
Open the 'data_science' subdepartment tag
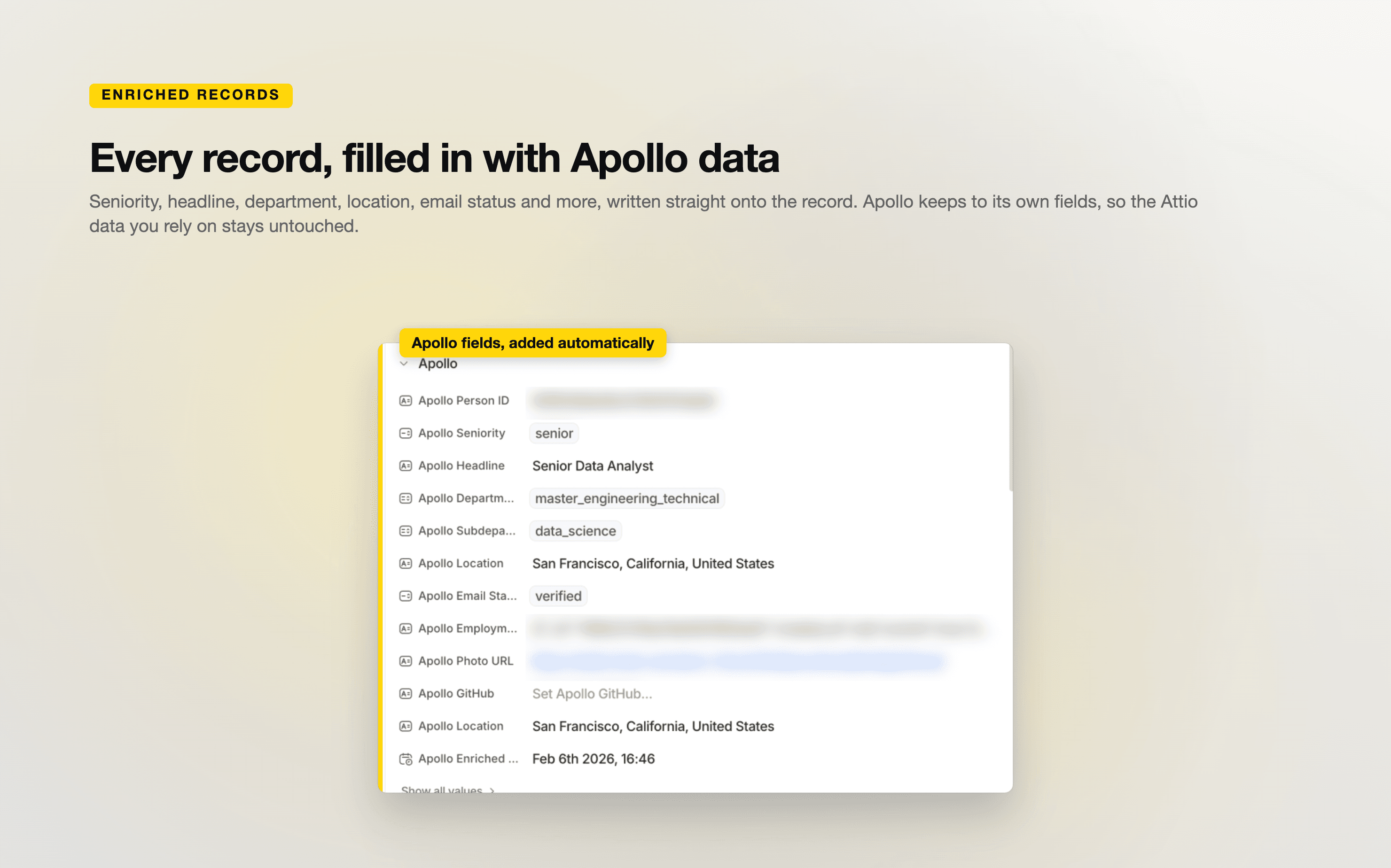coord(575,531)
